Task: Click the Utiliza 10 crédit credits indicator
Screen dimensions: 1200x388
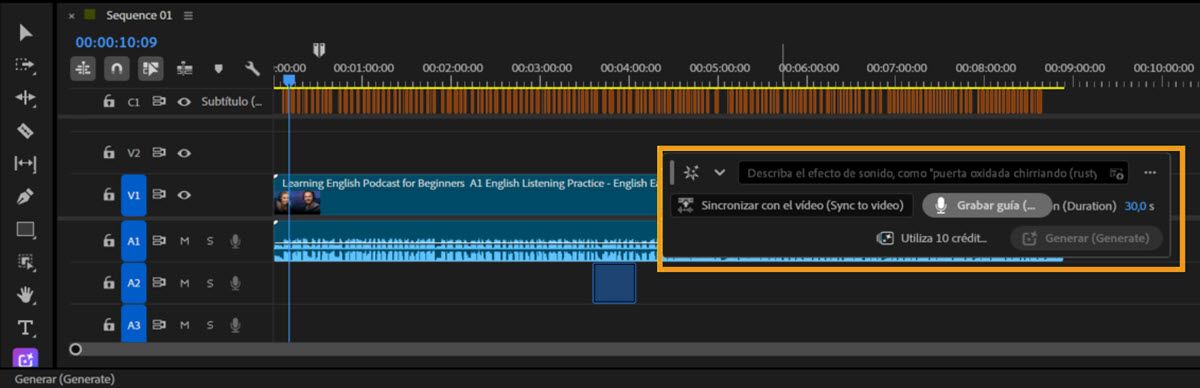Action: coord(931,238)
